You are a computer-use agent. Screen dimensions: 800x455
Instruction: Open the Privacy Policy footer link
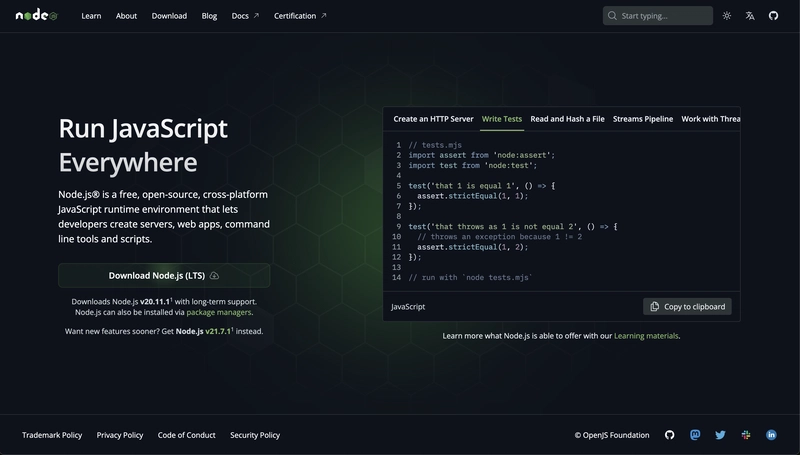(120, 435)
